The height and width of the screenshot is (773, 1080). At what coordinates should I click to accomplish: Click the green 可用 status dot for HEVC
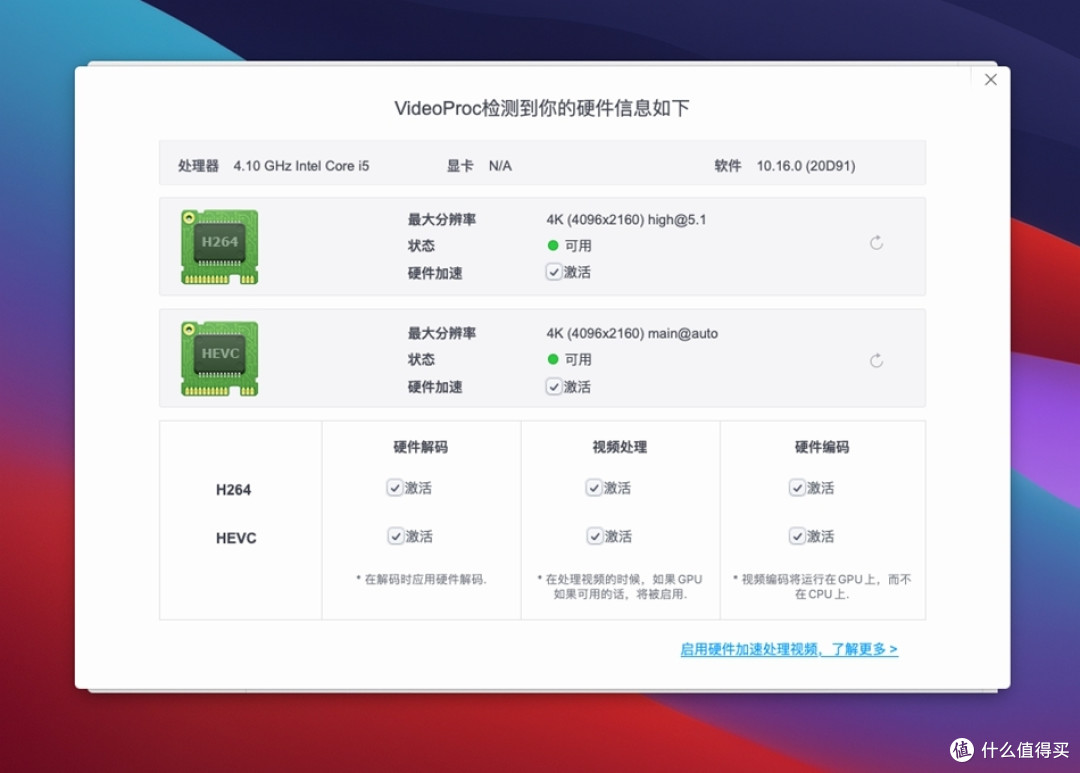552,359
